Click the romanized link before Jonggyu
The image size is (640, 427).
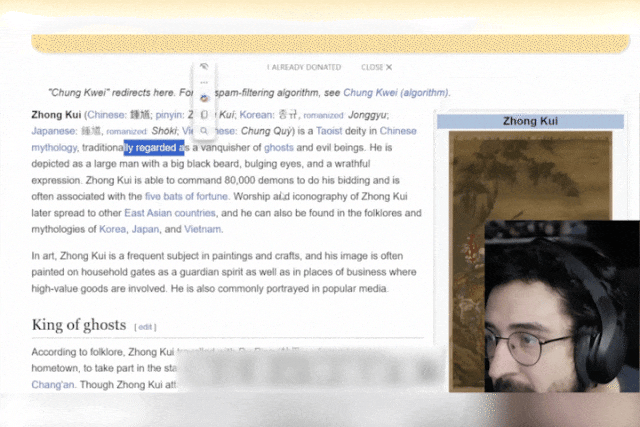tap(323, 116)
